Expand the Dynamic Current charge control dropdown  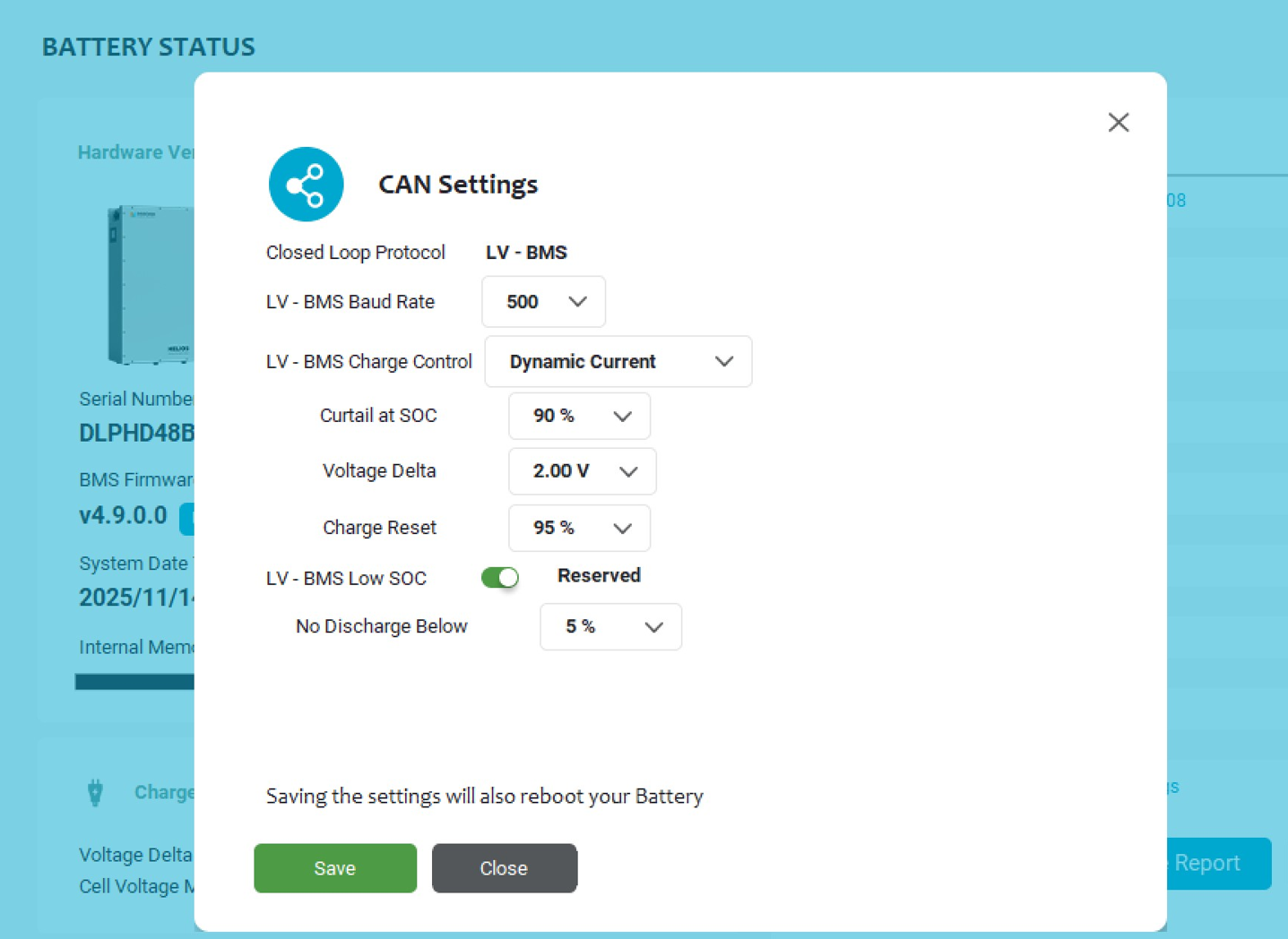[618, 362]
